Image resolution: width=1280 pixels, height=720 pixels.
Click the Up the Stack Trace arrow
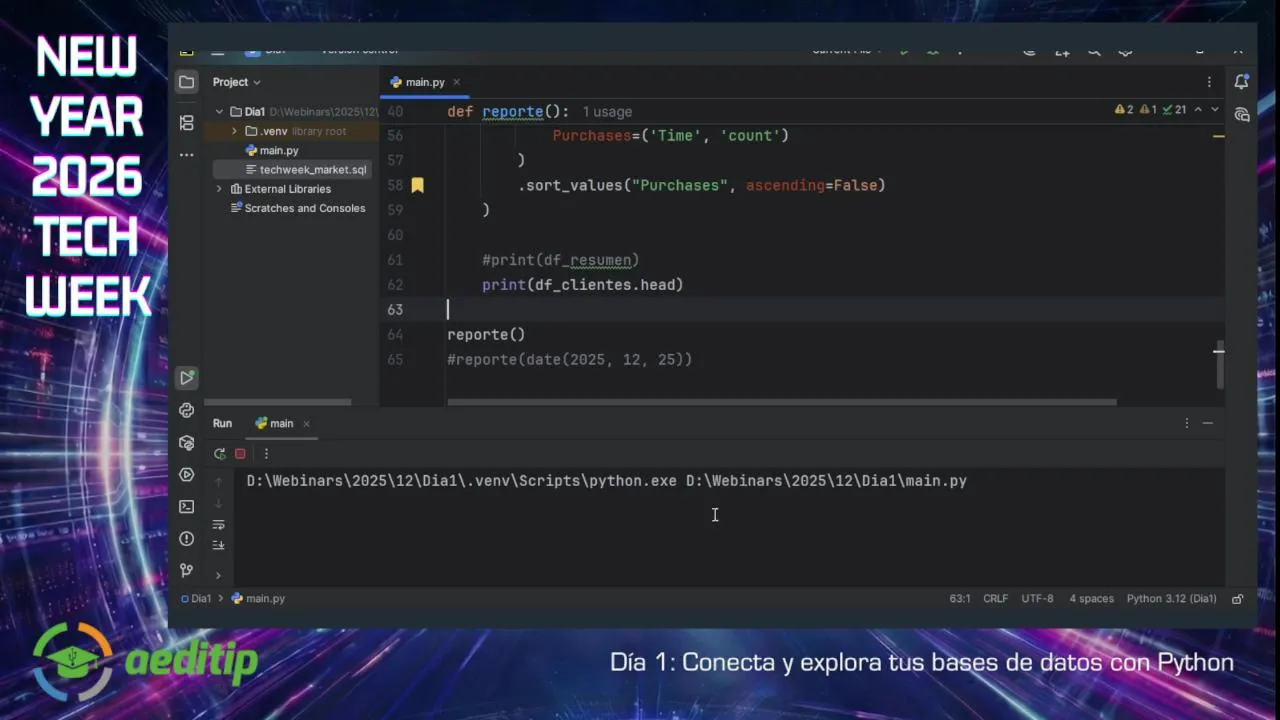tap(218, 481)
